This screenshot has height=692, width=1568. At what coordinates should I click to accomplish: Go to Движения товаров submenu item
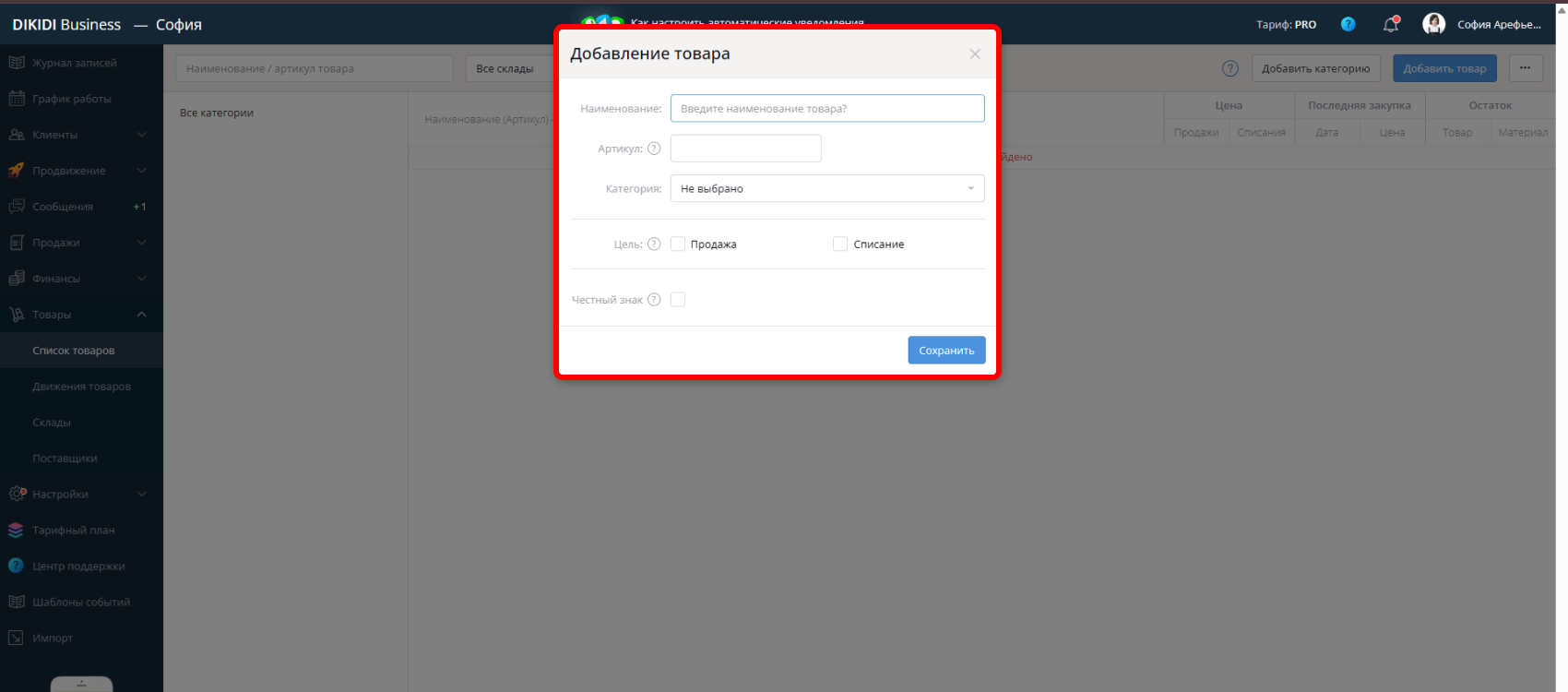click(x=81, y=387)
